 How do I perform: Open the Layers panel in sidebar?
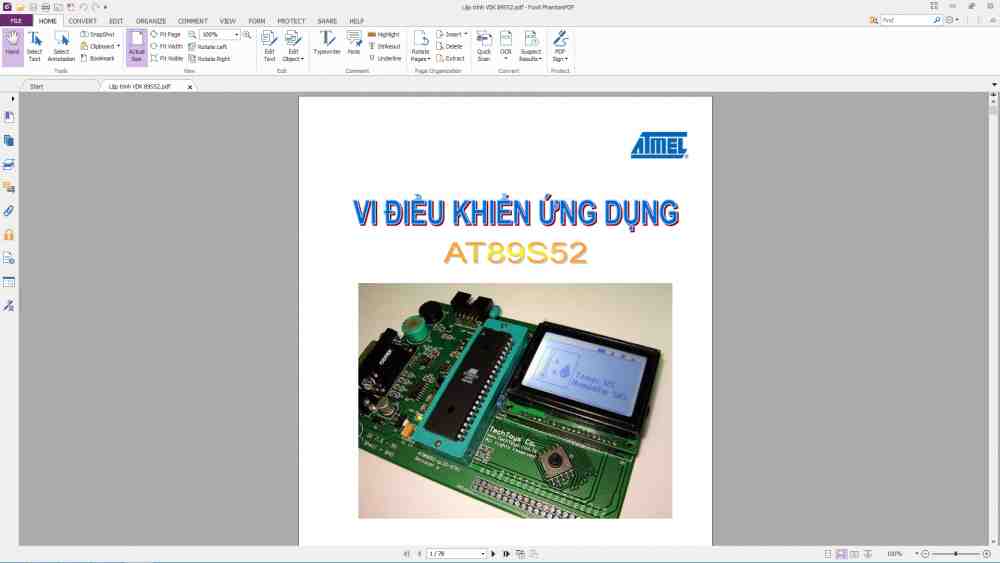coord(9,165)
